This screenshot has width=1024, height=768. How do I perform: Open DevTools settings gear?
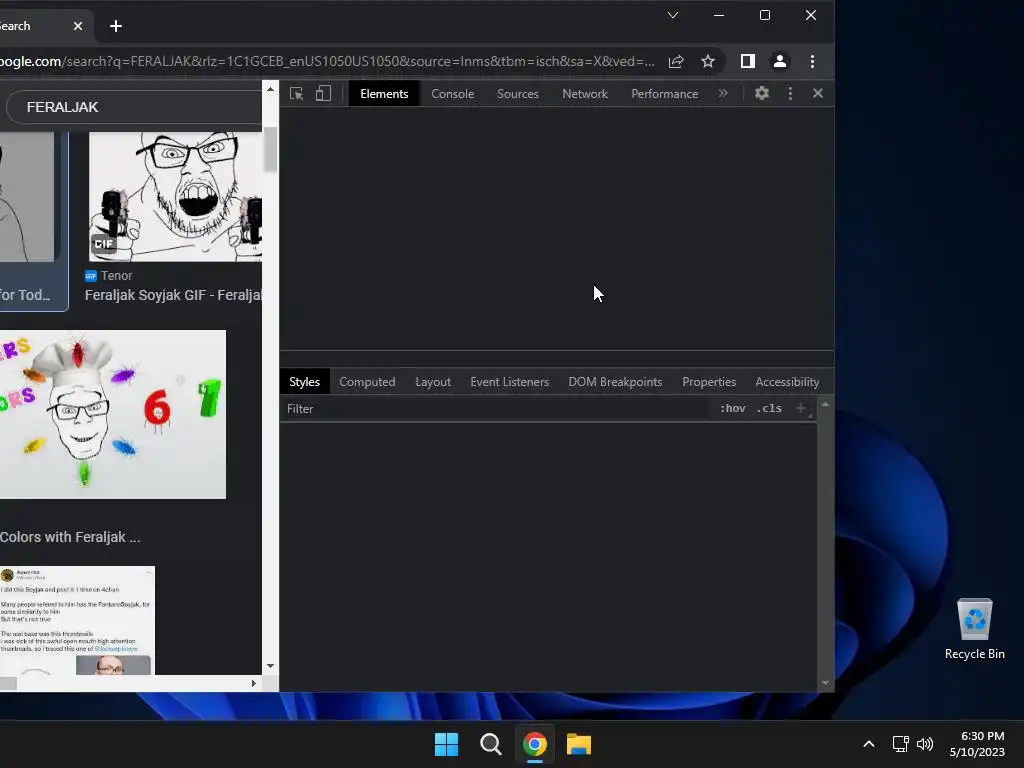point(761,93)
